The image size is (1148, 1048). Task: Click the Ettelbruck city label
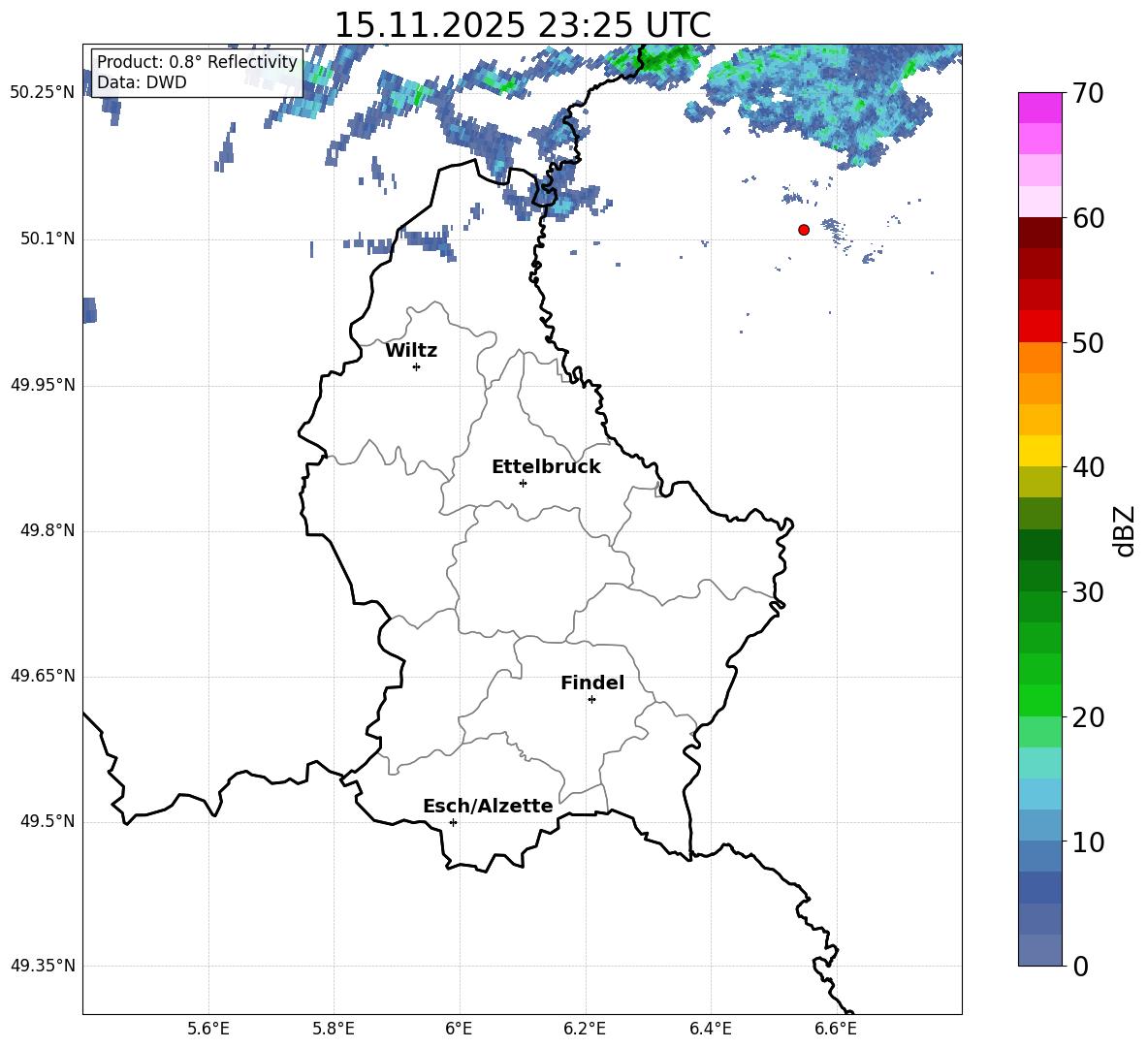point(546,467)
